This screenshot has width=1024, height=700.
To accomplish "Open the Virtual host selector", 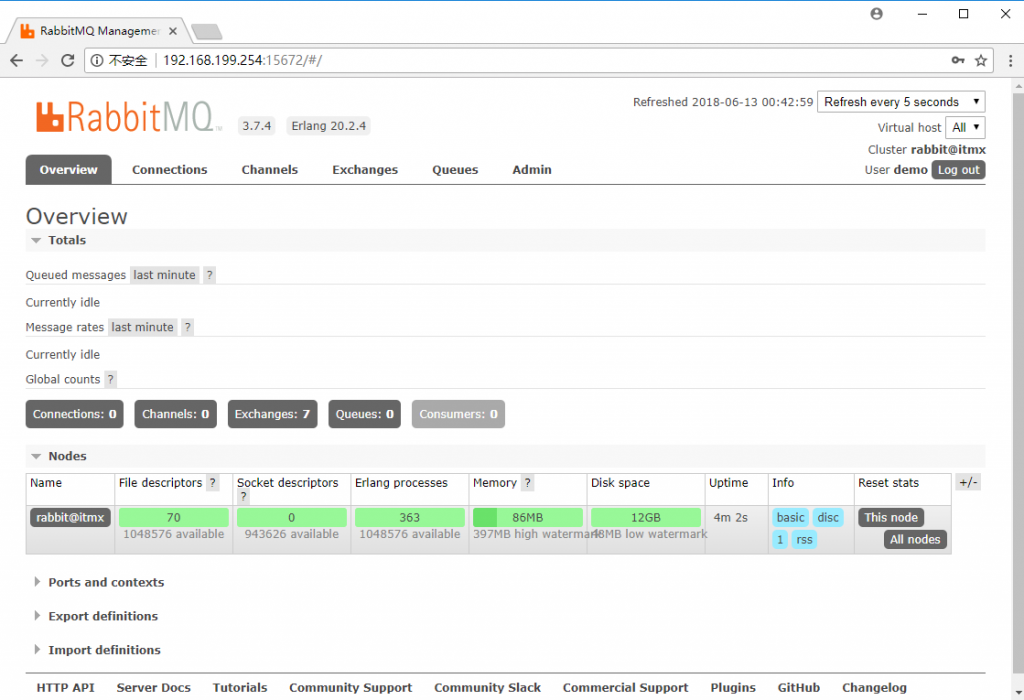I will 966,127.
